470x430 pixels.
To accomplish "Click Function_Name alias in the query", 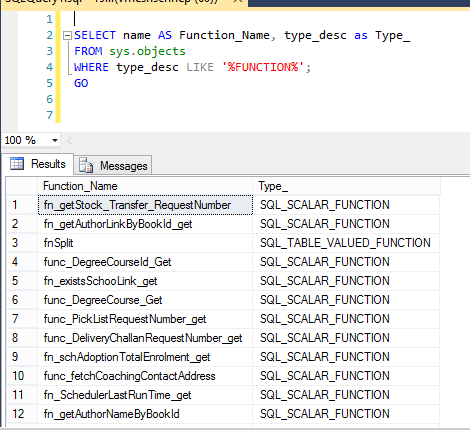I will click(224, 35).
